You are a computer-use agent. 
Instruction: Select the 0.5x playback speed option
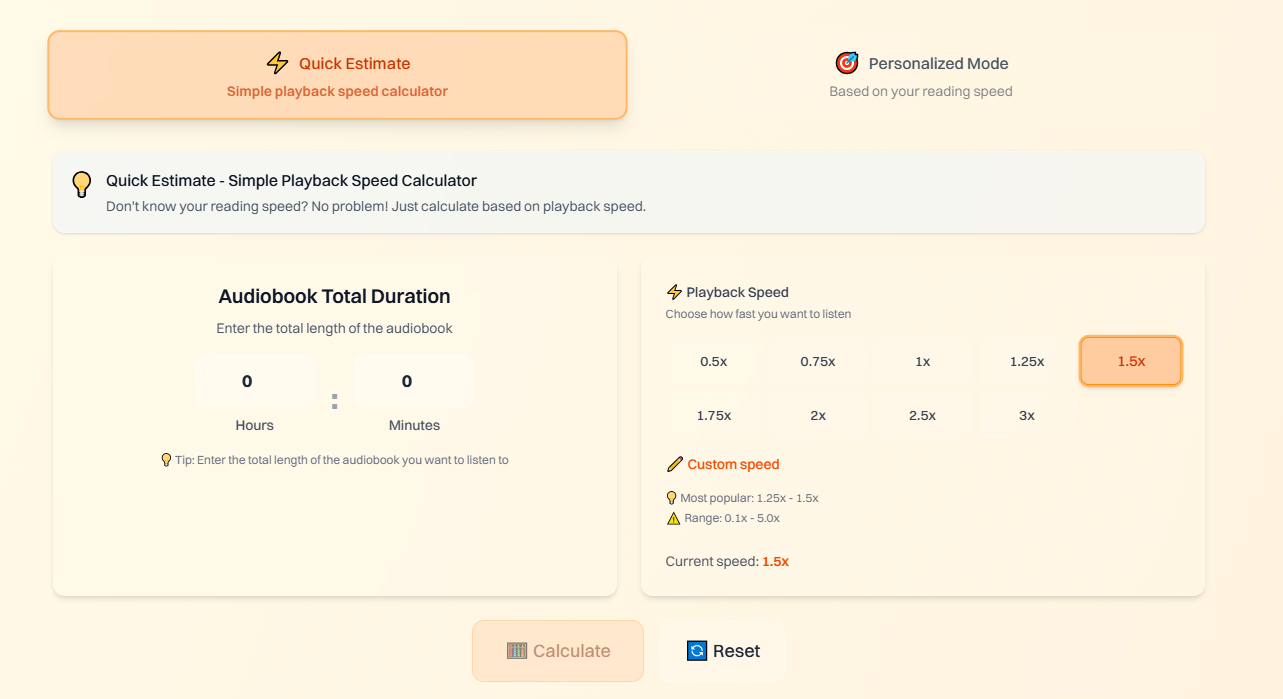pyautogui.click(x=714, y=361)
